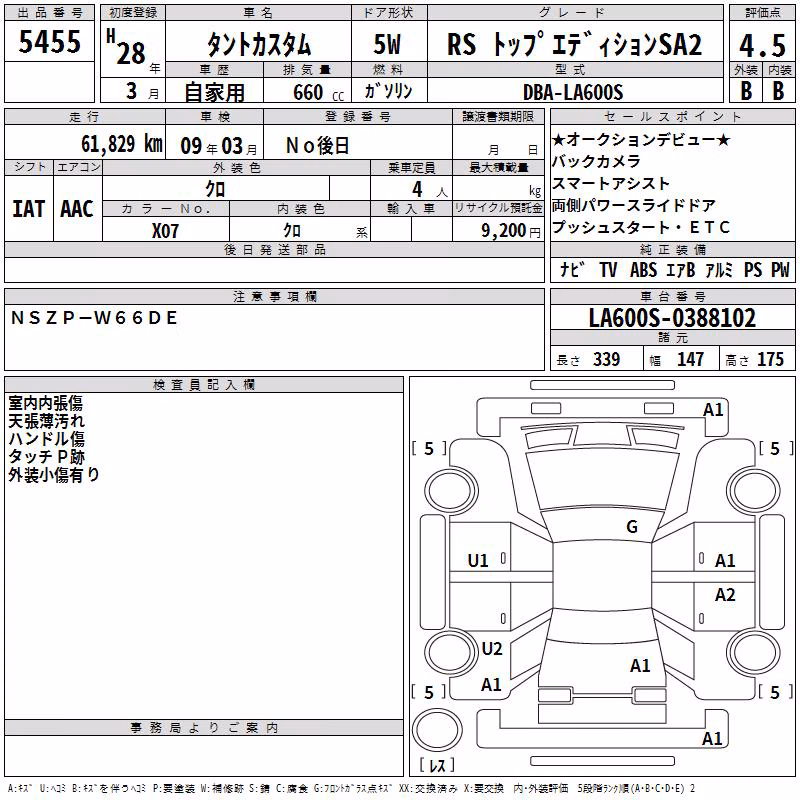800x800 pixels.
Task: Select mileage 61,829 km
Action: click(x=122, y=144)
